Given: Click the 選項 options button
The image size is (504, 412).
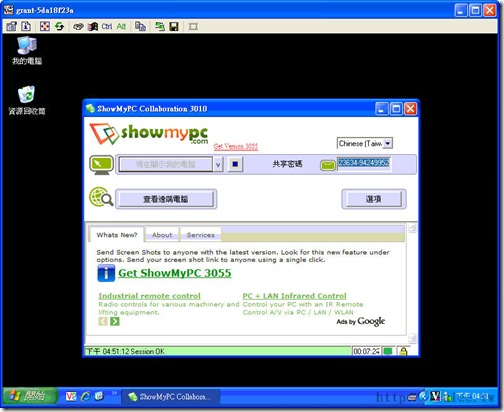Looking at the screenshot, I should click(373, 199).
